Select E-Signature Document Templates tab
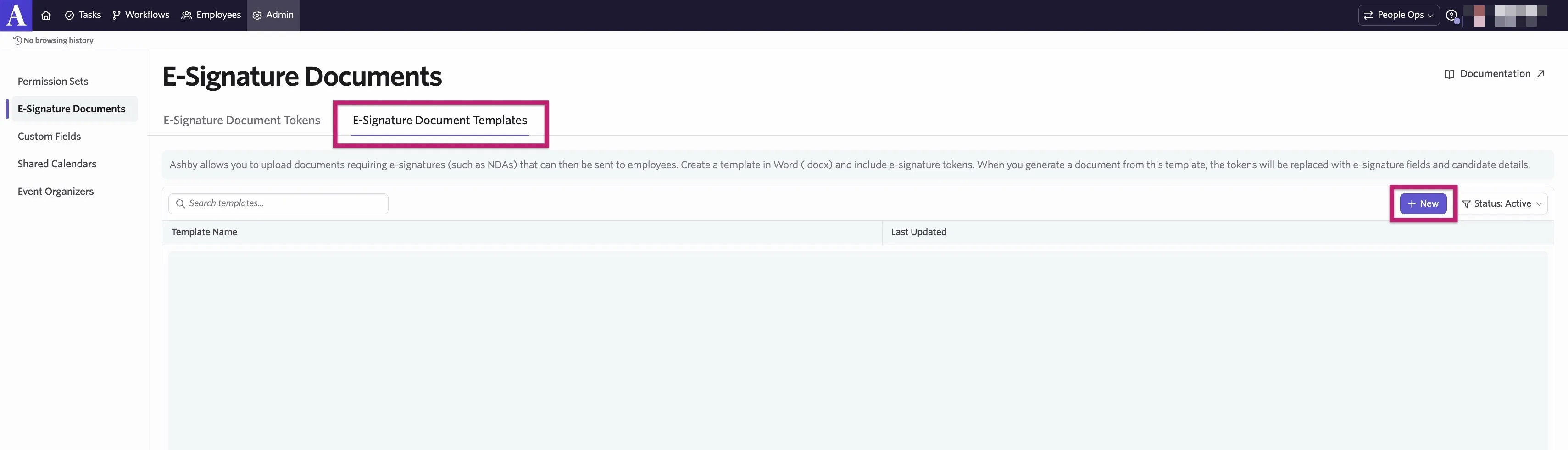Image resolution: width=1568 pixels, height=450 pixels. coord(440,121)
